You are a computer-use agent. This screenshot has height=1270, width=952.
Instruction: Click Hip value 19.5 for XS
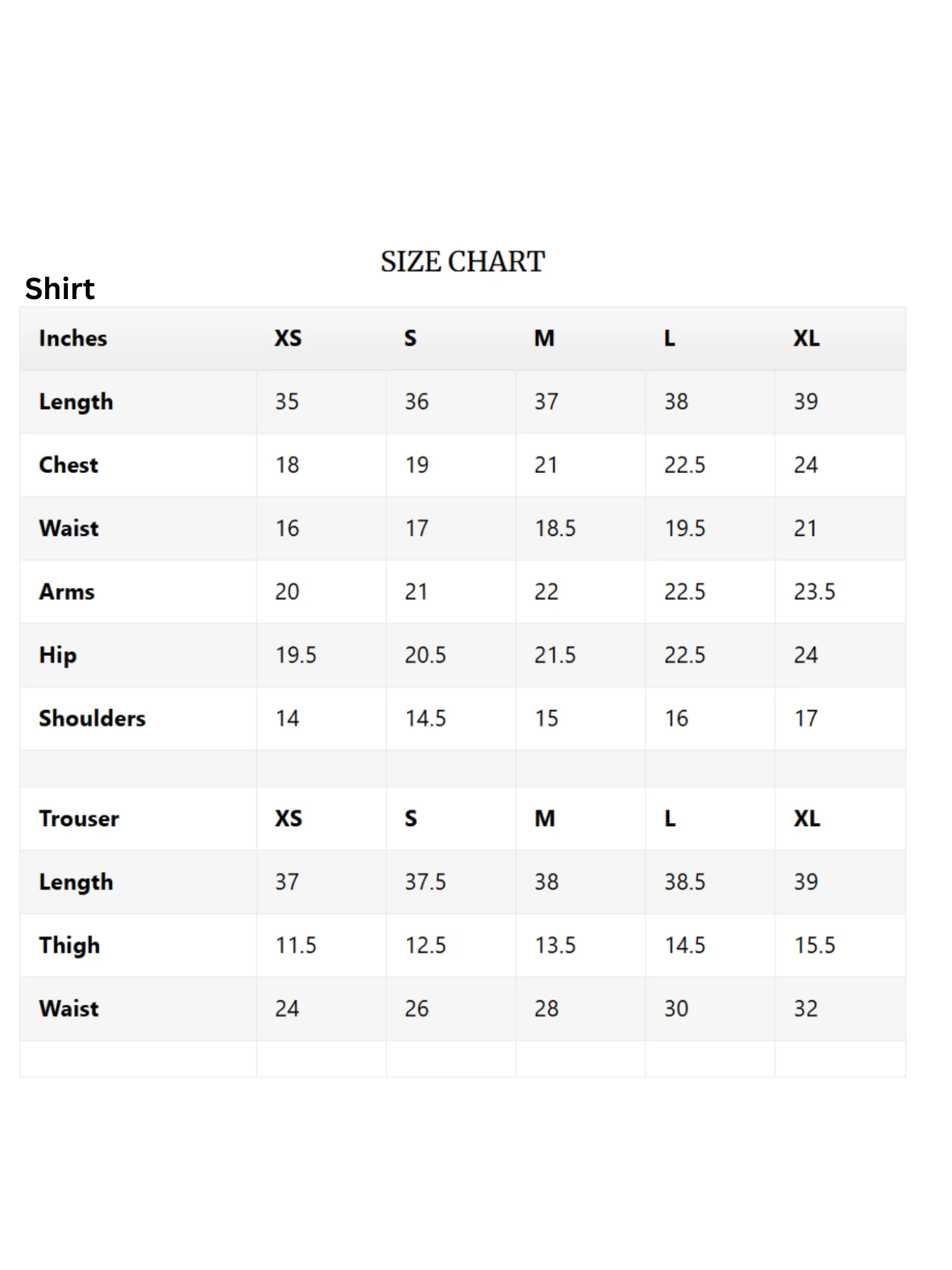point(296,655)
